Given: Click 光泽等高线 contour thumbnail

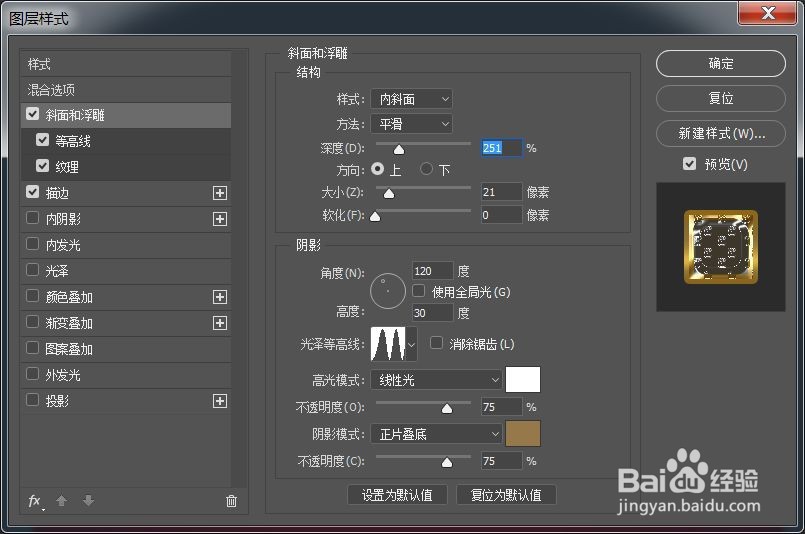Looking at the screenshot, I should tap(388, 345).
